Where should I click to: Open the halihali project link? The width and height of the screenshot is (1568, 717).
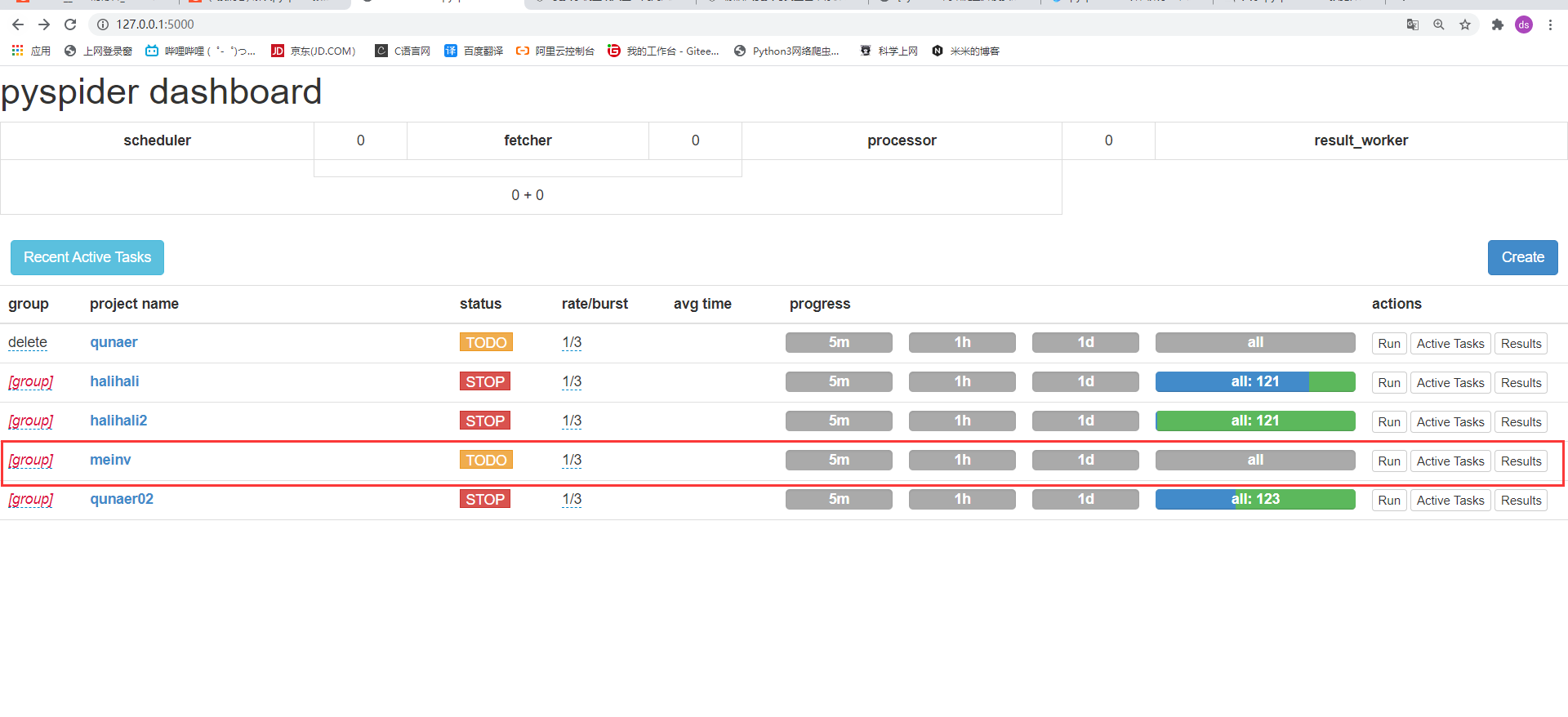114,381
